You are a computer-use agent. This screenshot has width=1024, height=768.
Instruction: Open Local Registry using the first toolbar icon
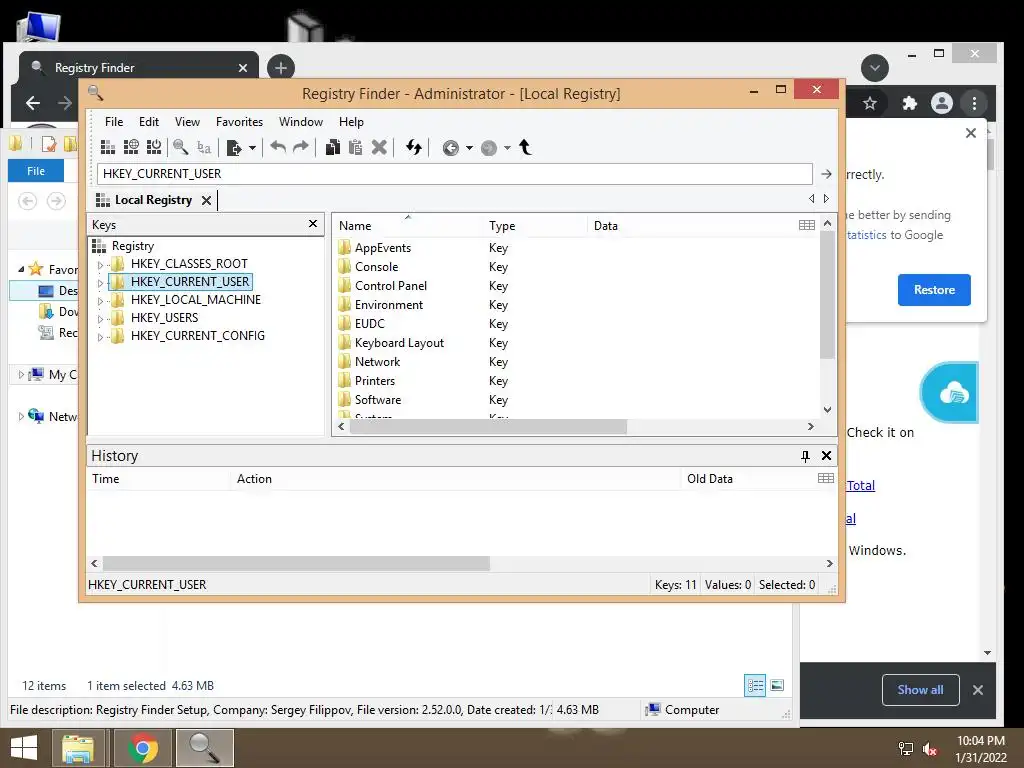(108, 148)
